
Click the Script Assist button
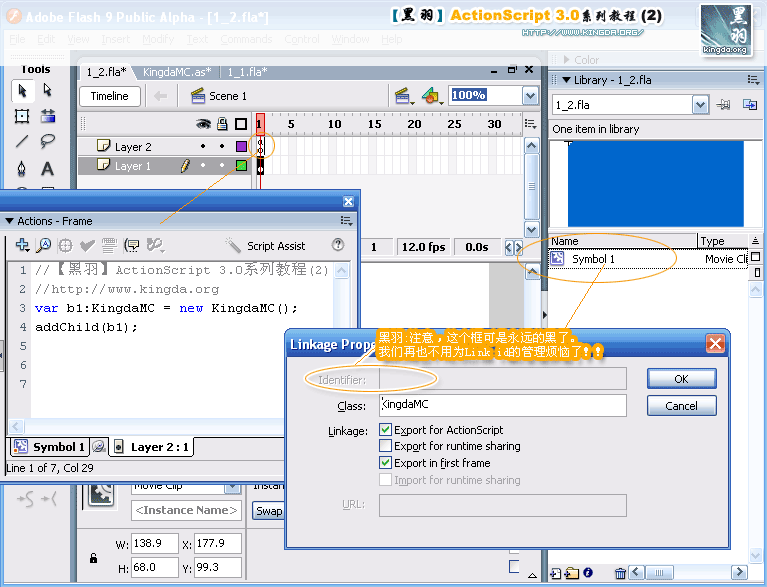[x=267, y=246]
